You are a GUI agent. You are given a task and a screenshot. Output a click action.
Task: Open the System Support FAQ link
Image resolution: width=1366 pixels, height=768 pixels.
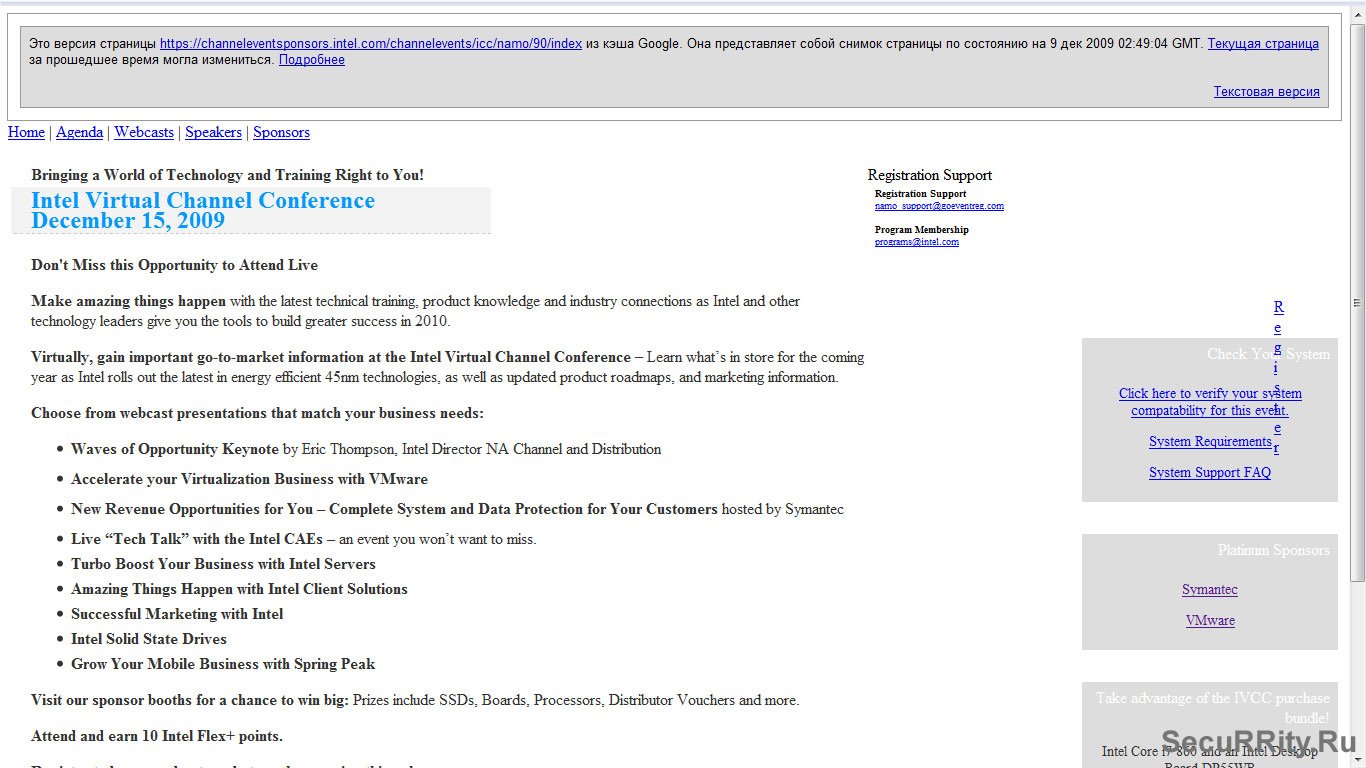[x=1210, y=472]
